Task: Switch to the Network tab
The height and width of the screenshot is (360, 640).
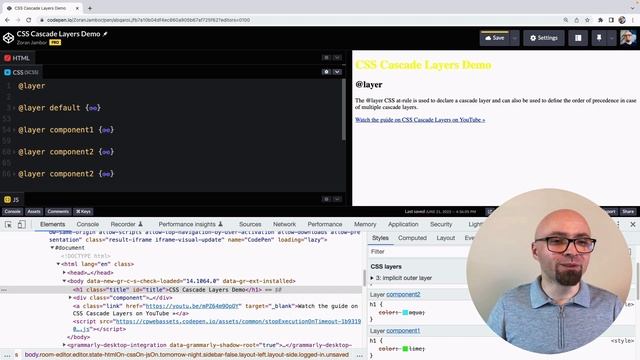Action: (x=284, y=224)
